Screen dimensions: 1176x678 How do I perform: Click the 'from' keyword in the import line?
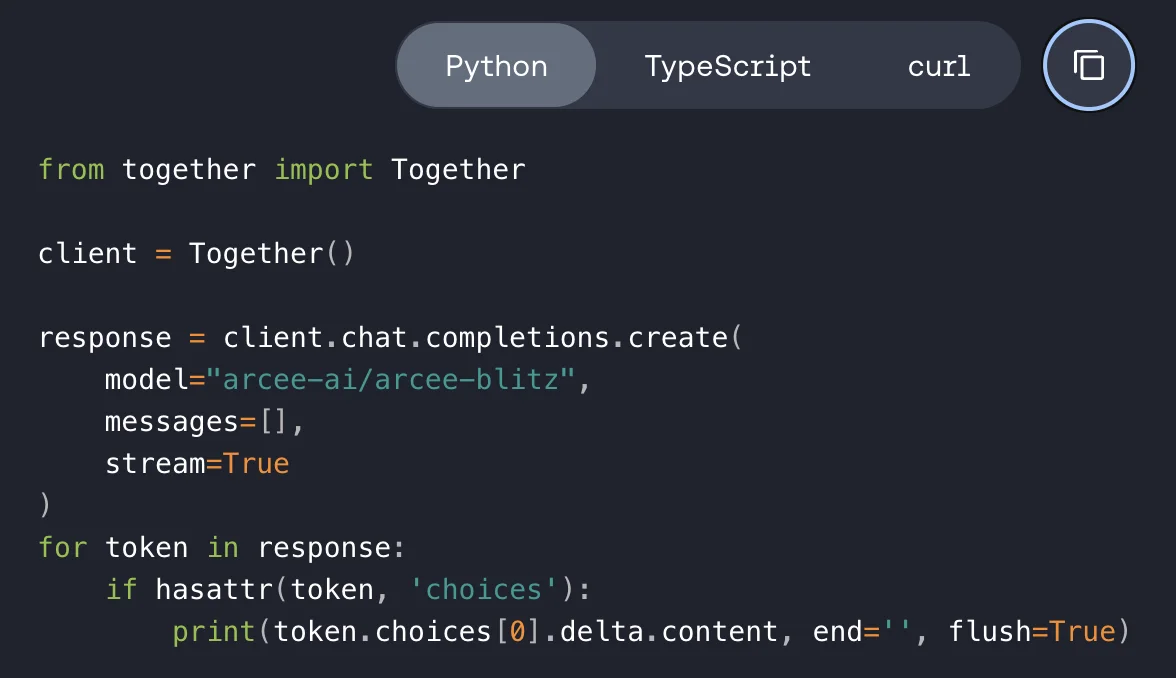pos(71,170)
